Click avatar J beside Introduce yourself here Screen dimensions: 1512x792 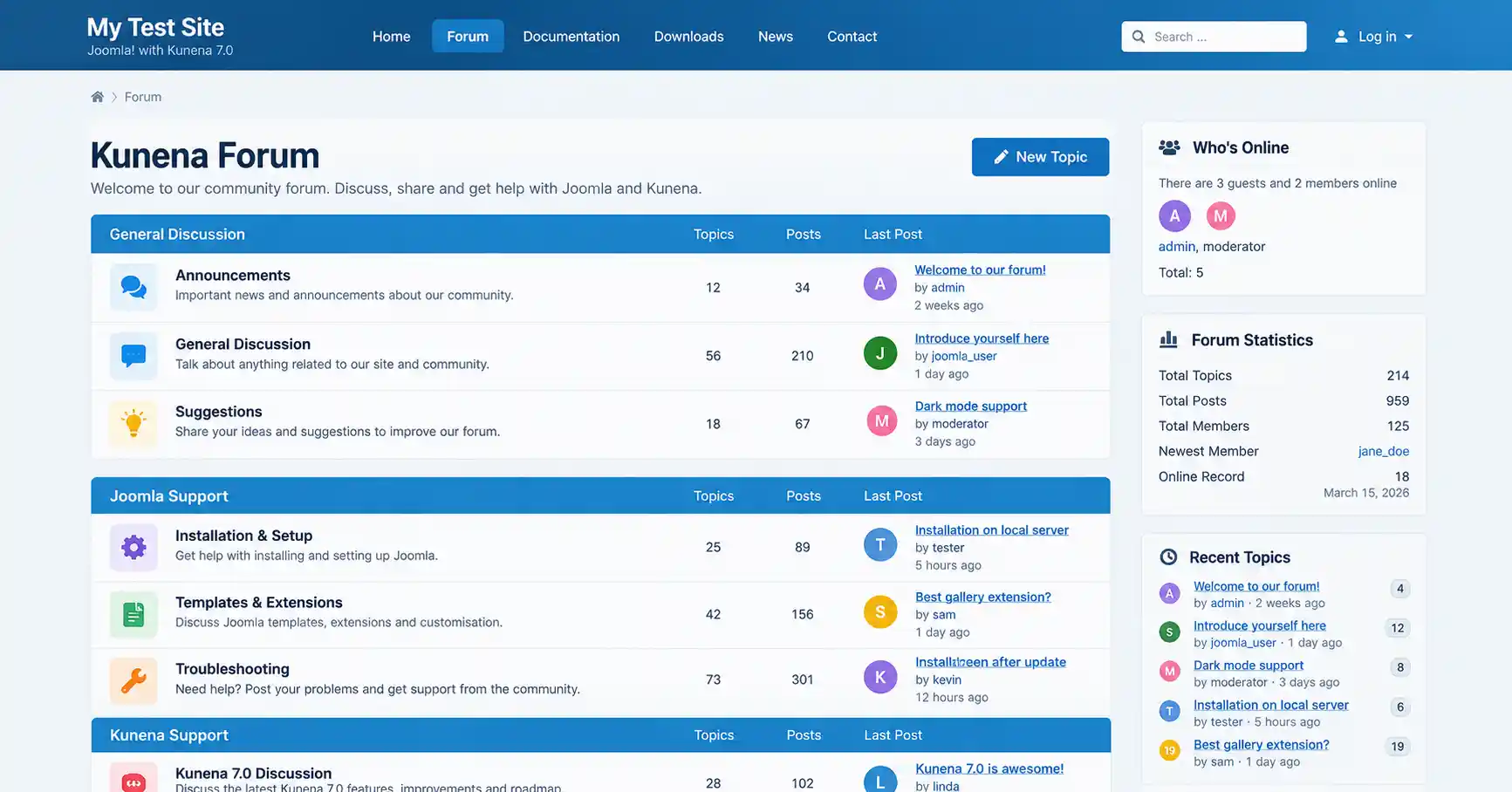[880, 353]
